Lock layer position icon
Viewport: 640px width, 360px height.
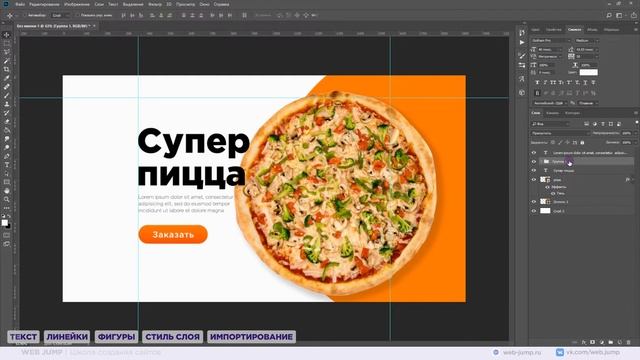[x=567, y=142]
